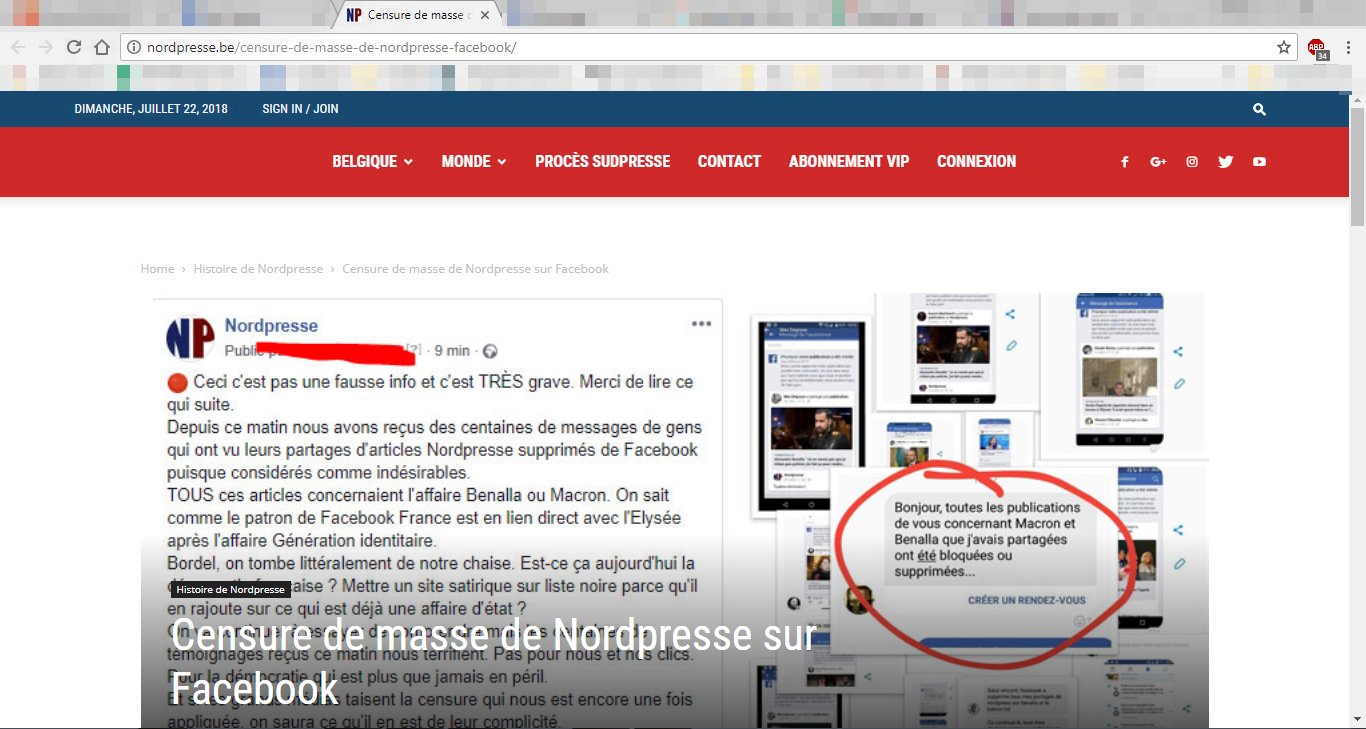Image resolution: width=1366 pixels, height=729 pixels.
Task: Bookmark this page with star icon
Action: click(1284, 47)
